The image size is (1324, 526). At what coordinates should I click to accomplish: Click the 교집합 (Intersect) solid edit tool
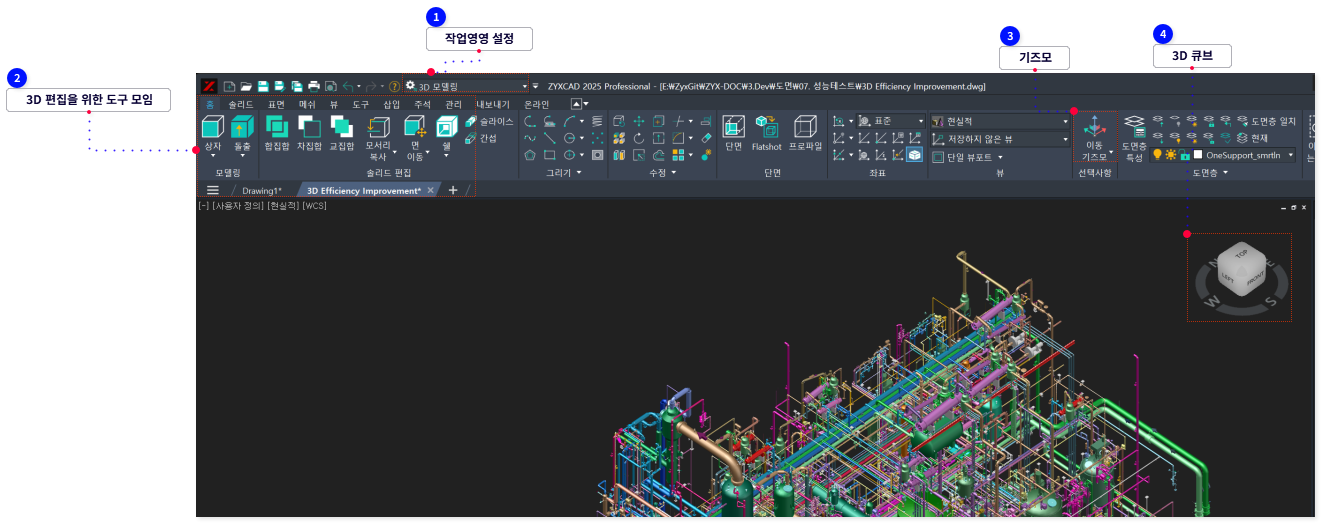click(342, 133)
